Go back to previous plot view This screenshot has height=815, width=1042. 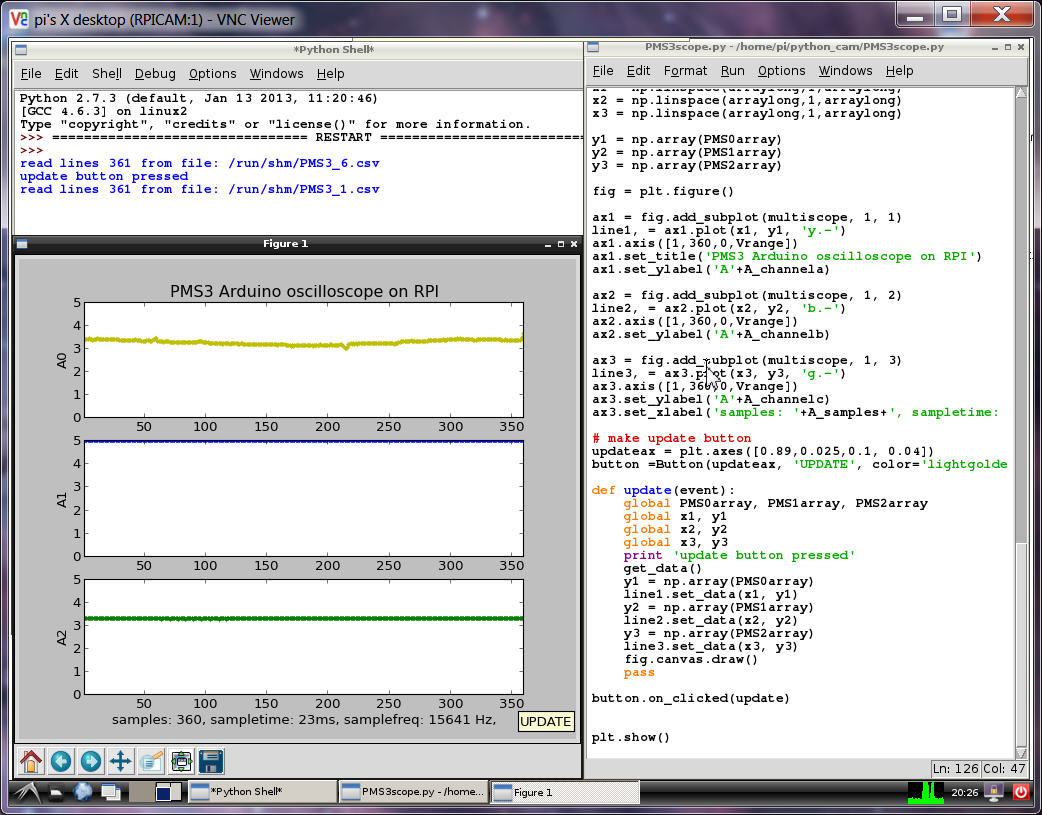tap(61, 761)
